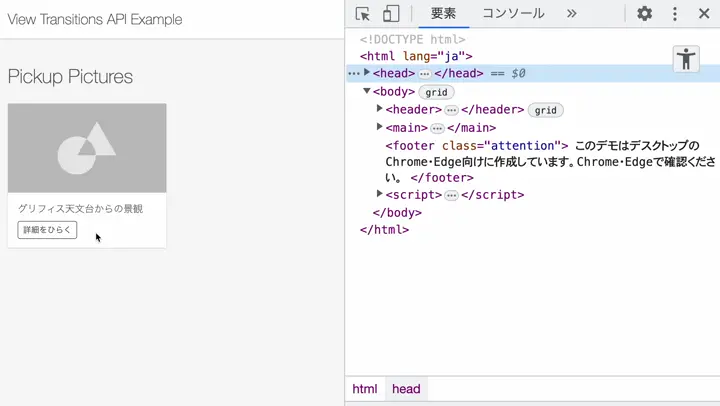Open the DevTools three-dot menu

(x=675, y=14)
